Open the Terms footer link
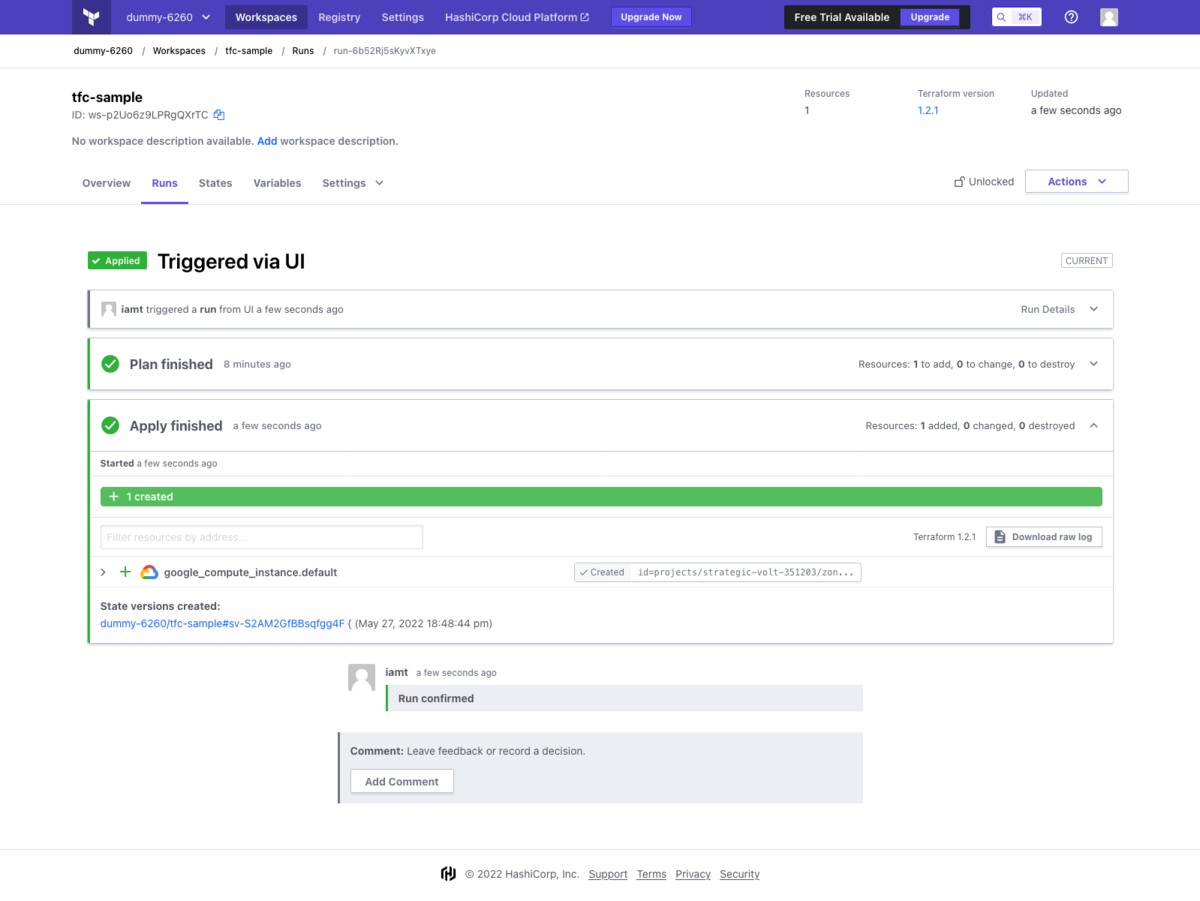Viewport: 1200px width, 901px height. click(651, 874)
